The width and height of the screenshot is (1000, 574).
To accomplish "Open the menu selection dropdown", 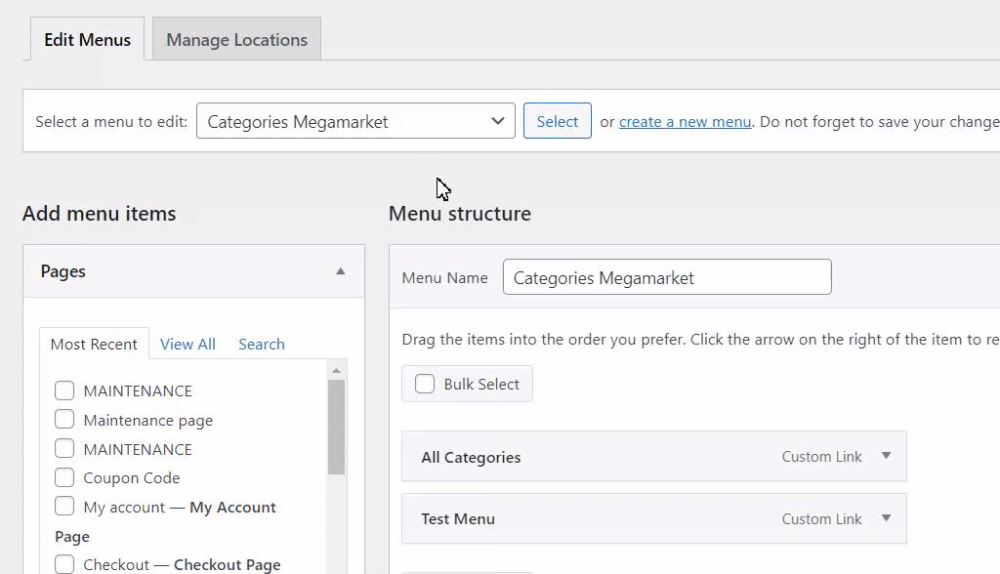I will 356,122.
